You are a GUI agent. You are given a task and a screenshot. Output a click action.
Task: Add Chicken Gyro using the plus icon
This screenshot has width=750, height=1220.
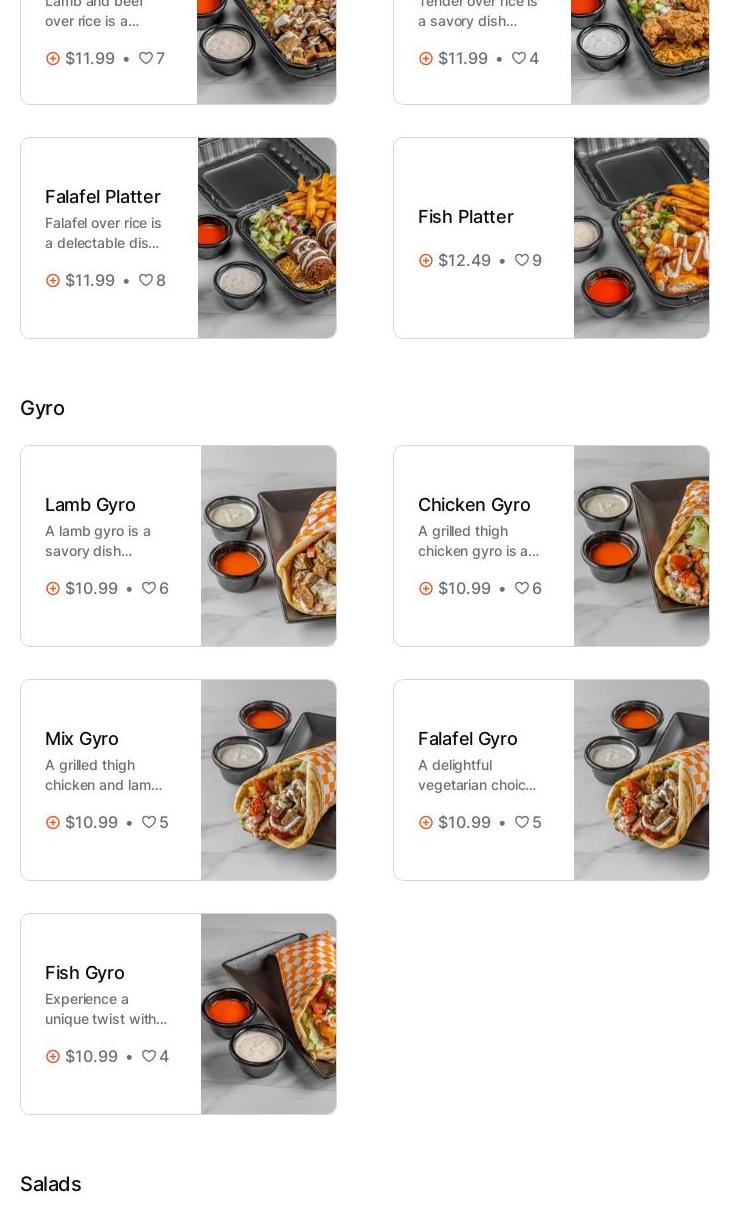pos(426,589)
